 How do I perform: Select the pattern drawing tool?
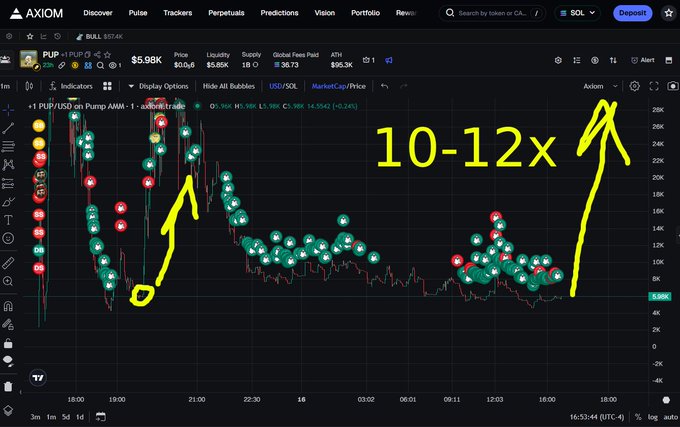pos(8,165)
